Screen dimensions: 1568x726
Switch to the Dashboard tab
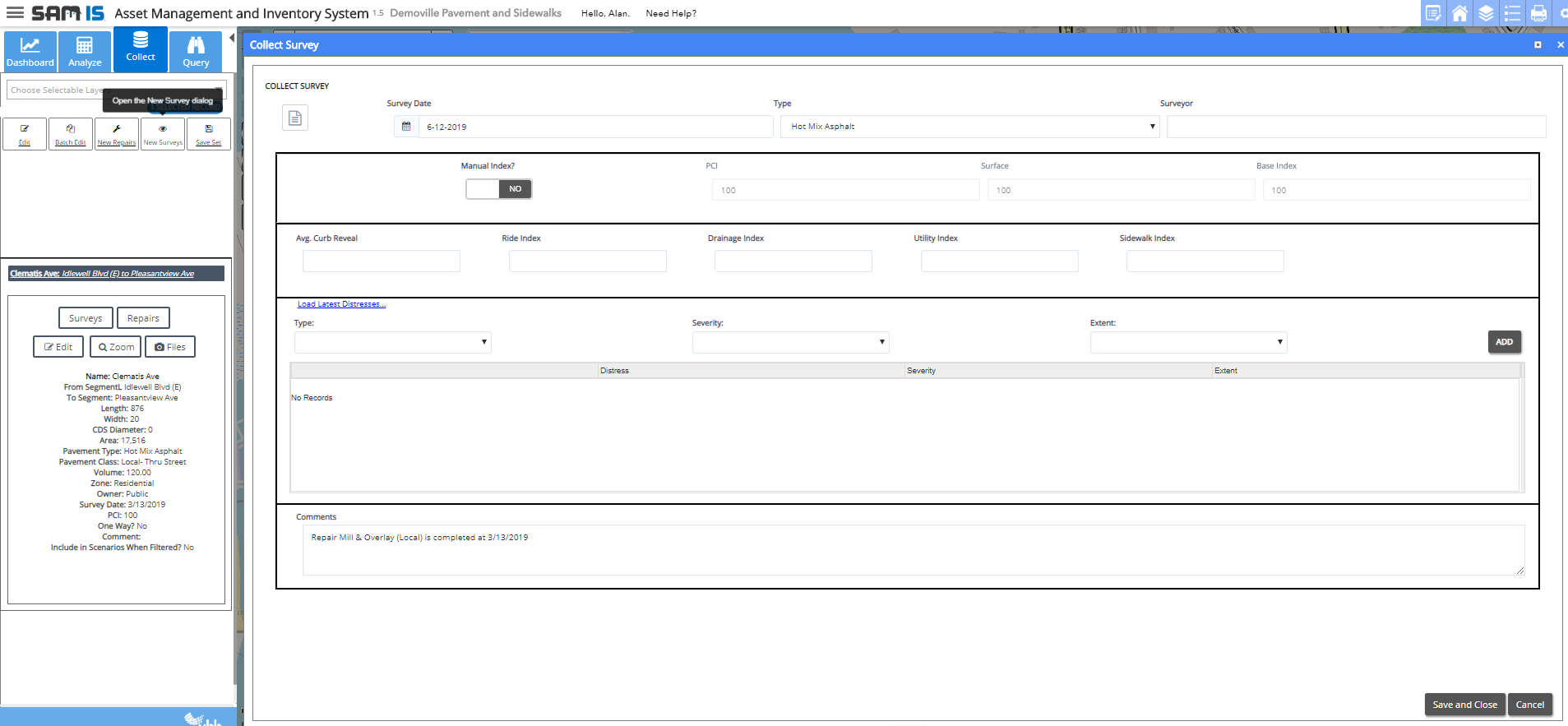point(30,52)
